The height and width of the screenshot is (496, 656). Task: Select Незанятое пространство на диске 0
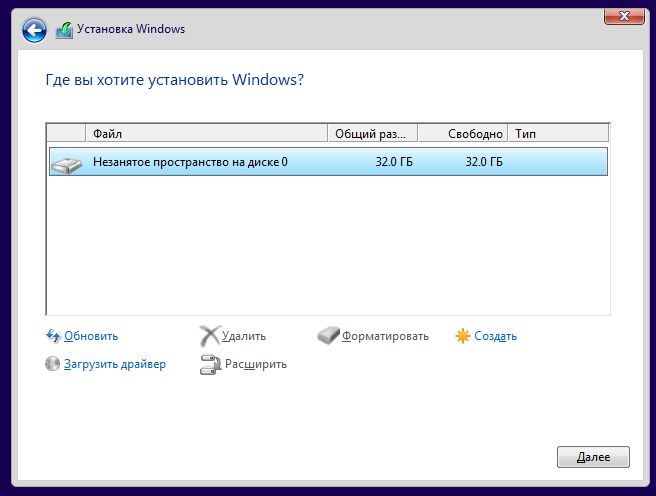[x=328, y=162]
